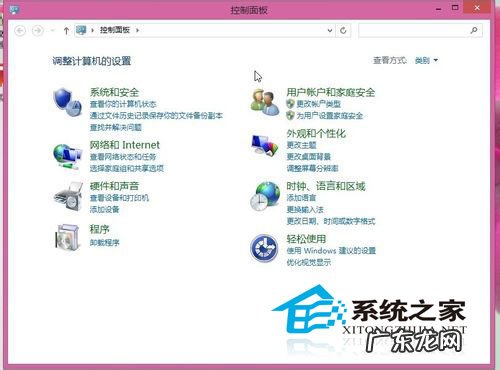Open 查看你的计算机状态 link
This screenshot has width=500, height=370.
pyautogui.click(x=123, y=104)
